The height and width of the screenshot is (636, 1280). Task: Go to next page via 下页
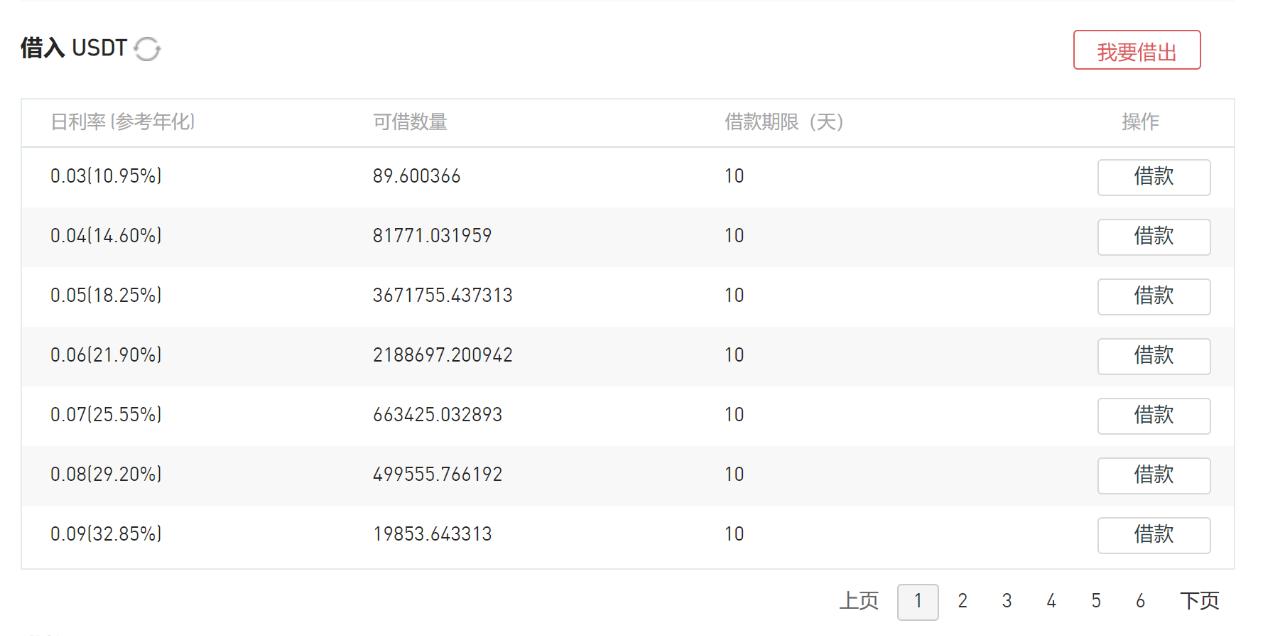point(1199,601)
